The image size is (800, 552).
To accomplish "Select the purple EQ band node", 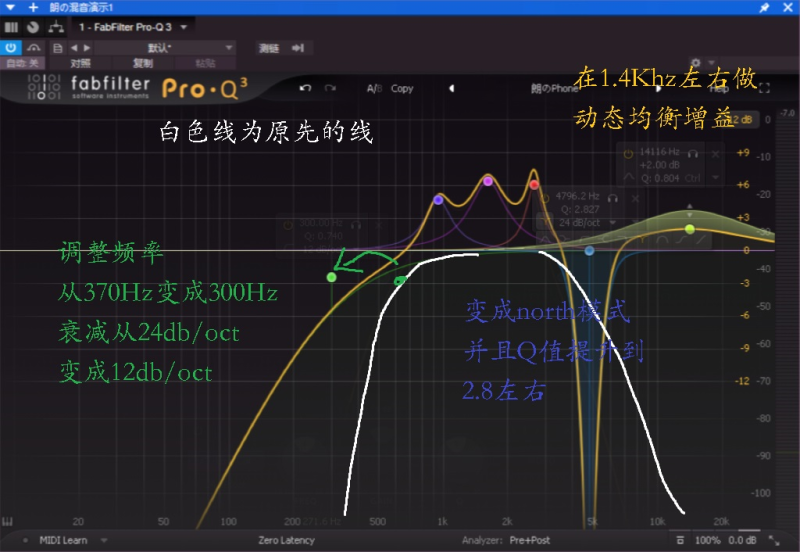I will point(487,181).
